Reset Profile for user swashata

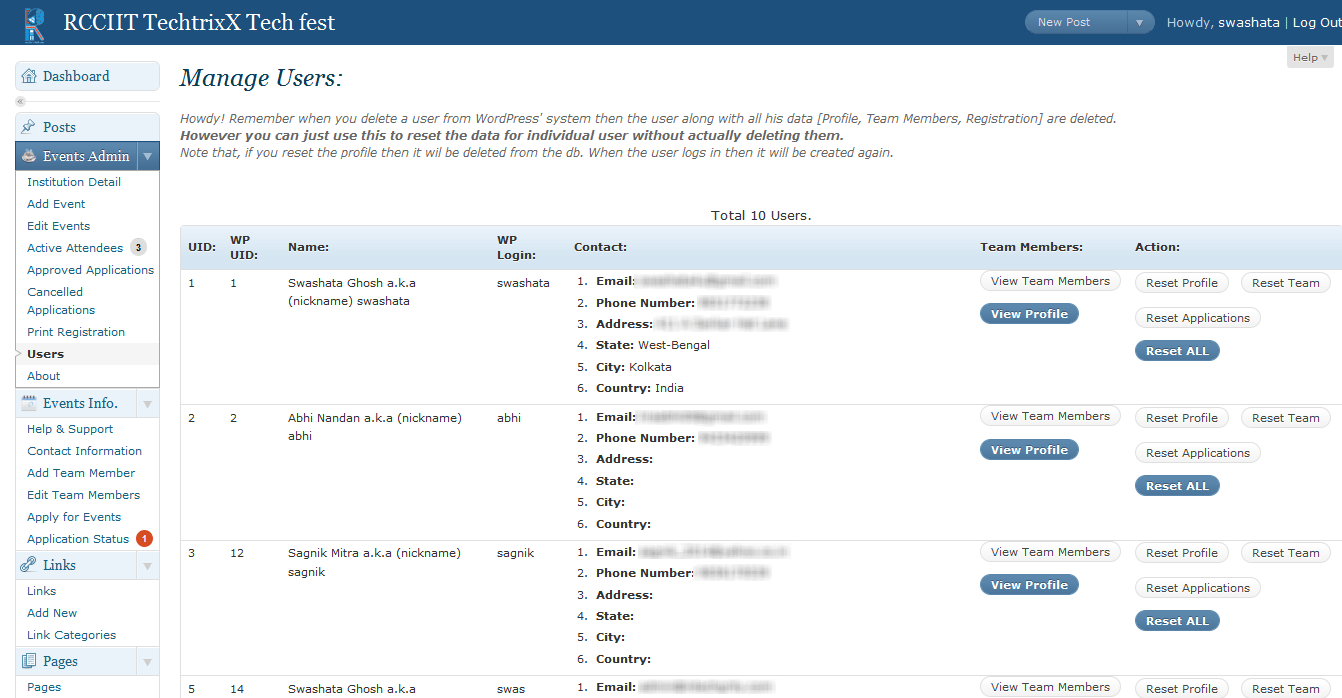(x=1182, y=283)
